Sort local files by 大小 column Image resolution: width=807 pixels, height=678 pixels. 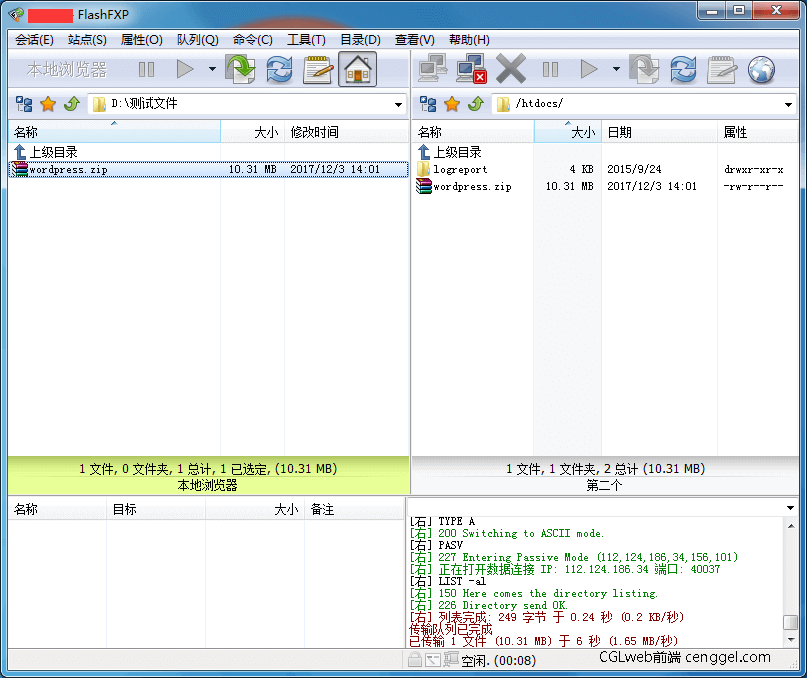coord(252,132)
